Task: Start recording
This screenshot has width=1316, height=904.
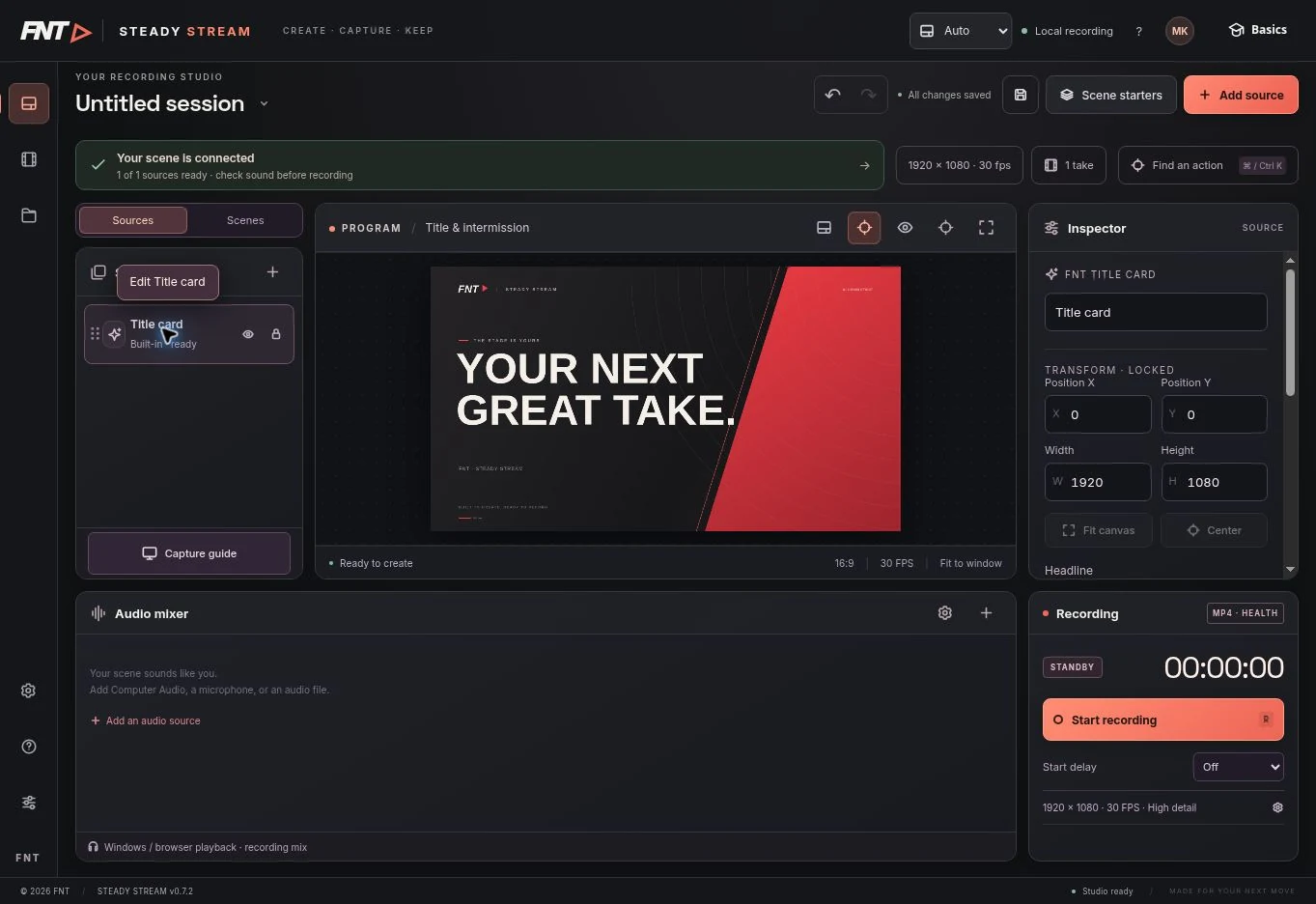Action: tap(1163, 720)
